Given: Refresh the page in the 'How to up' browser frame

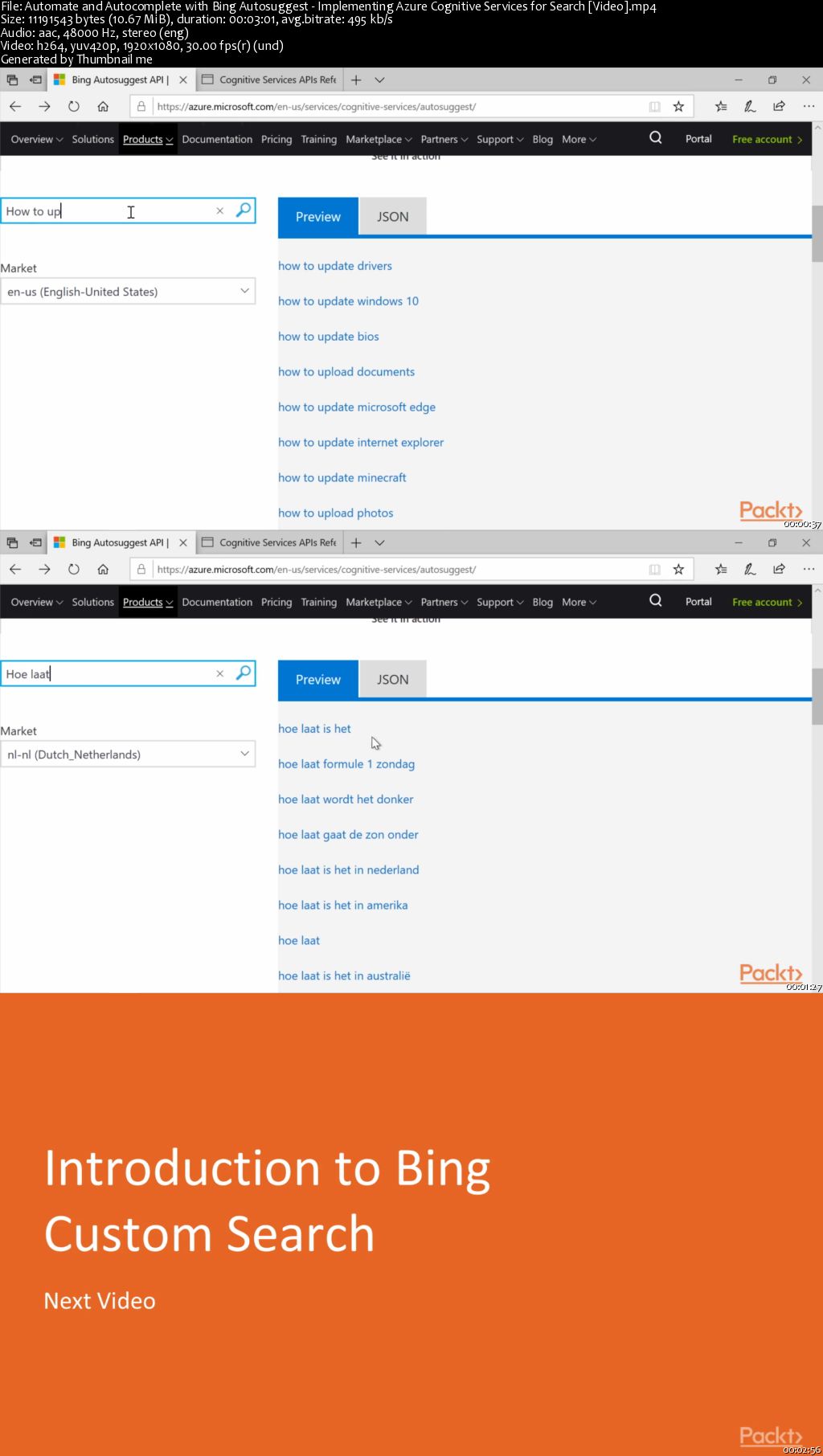Looking at the screenshot, I should (x=74, y=106).
